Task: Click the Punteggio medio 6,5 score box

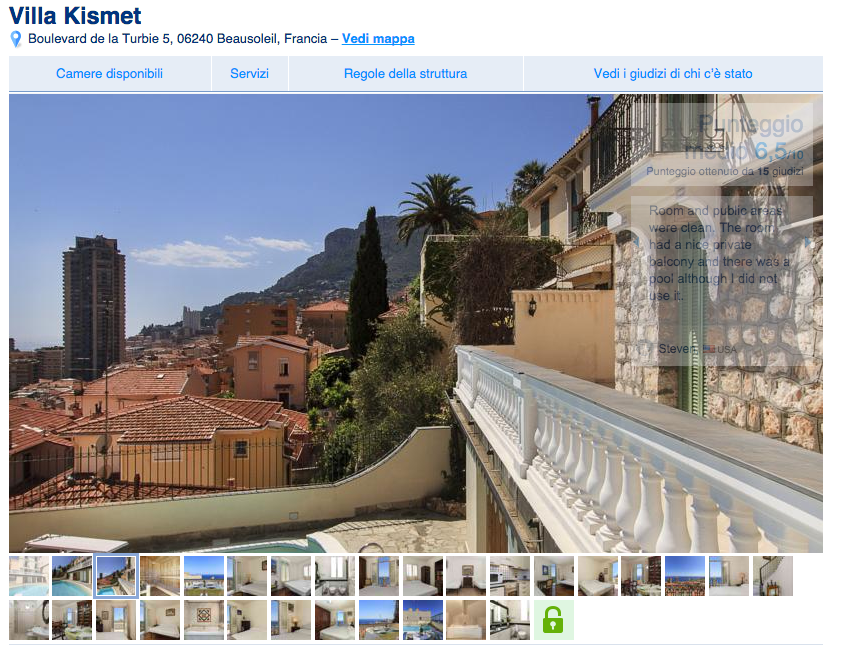Action: point(722,144)
